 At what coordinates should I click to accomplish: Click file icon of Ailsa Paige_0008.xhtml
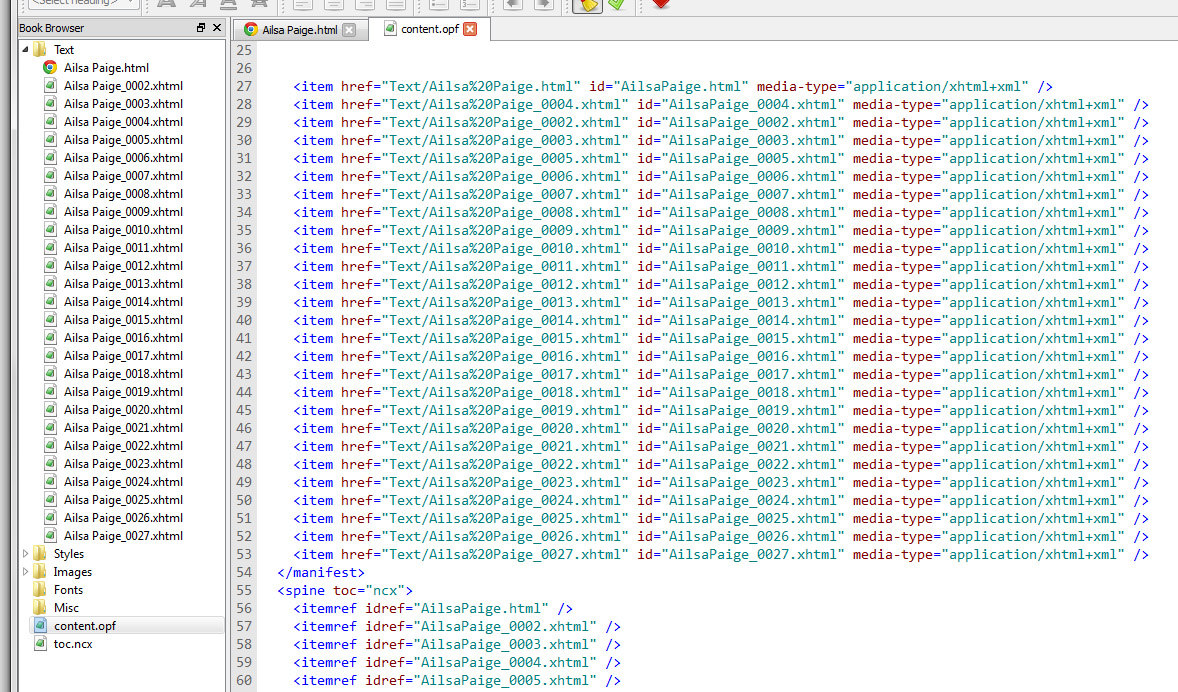[x=50, y=194]
